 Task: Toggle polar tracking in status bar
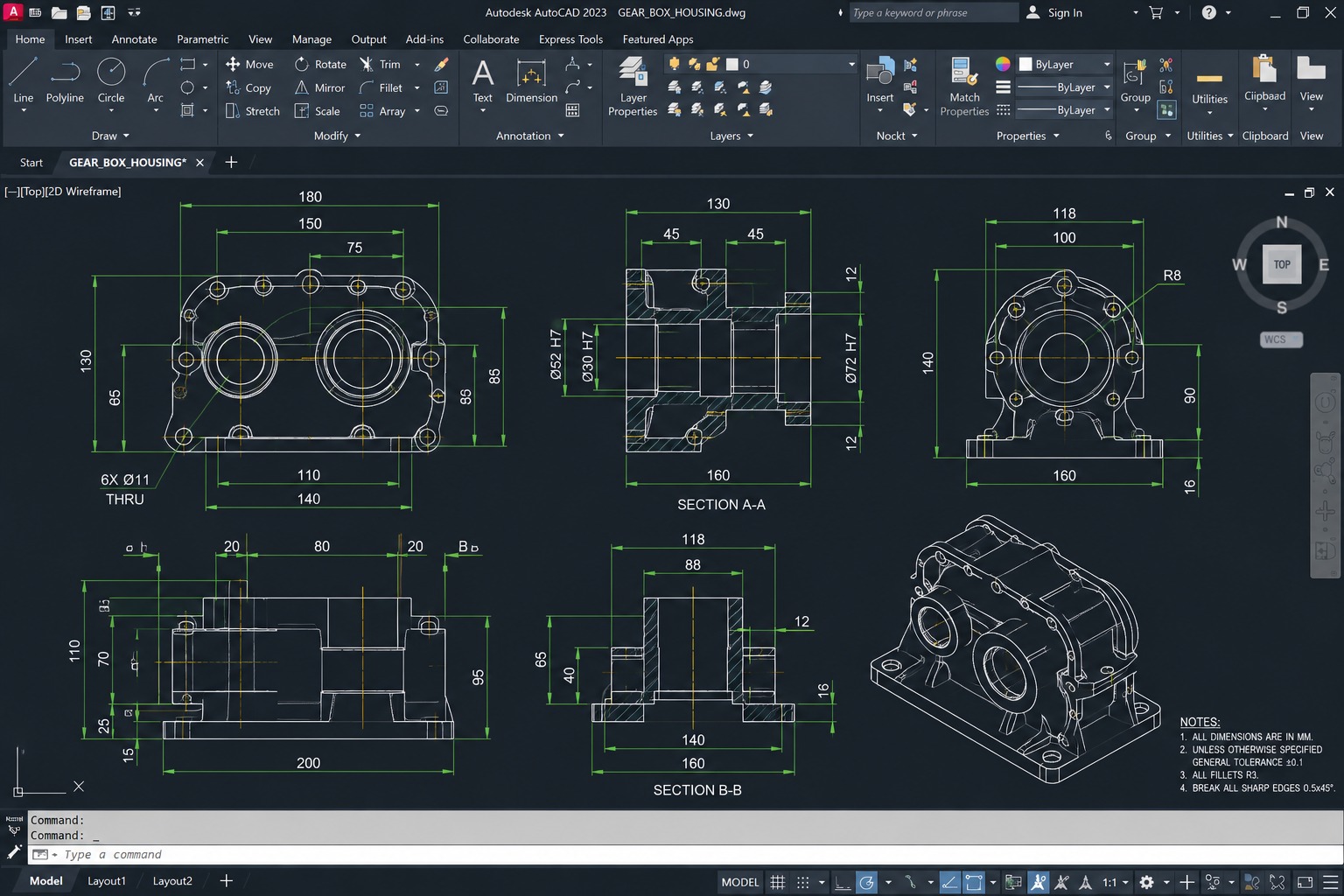pyautogui.click(x=866, y=882)
